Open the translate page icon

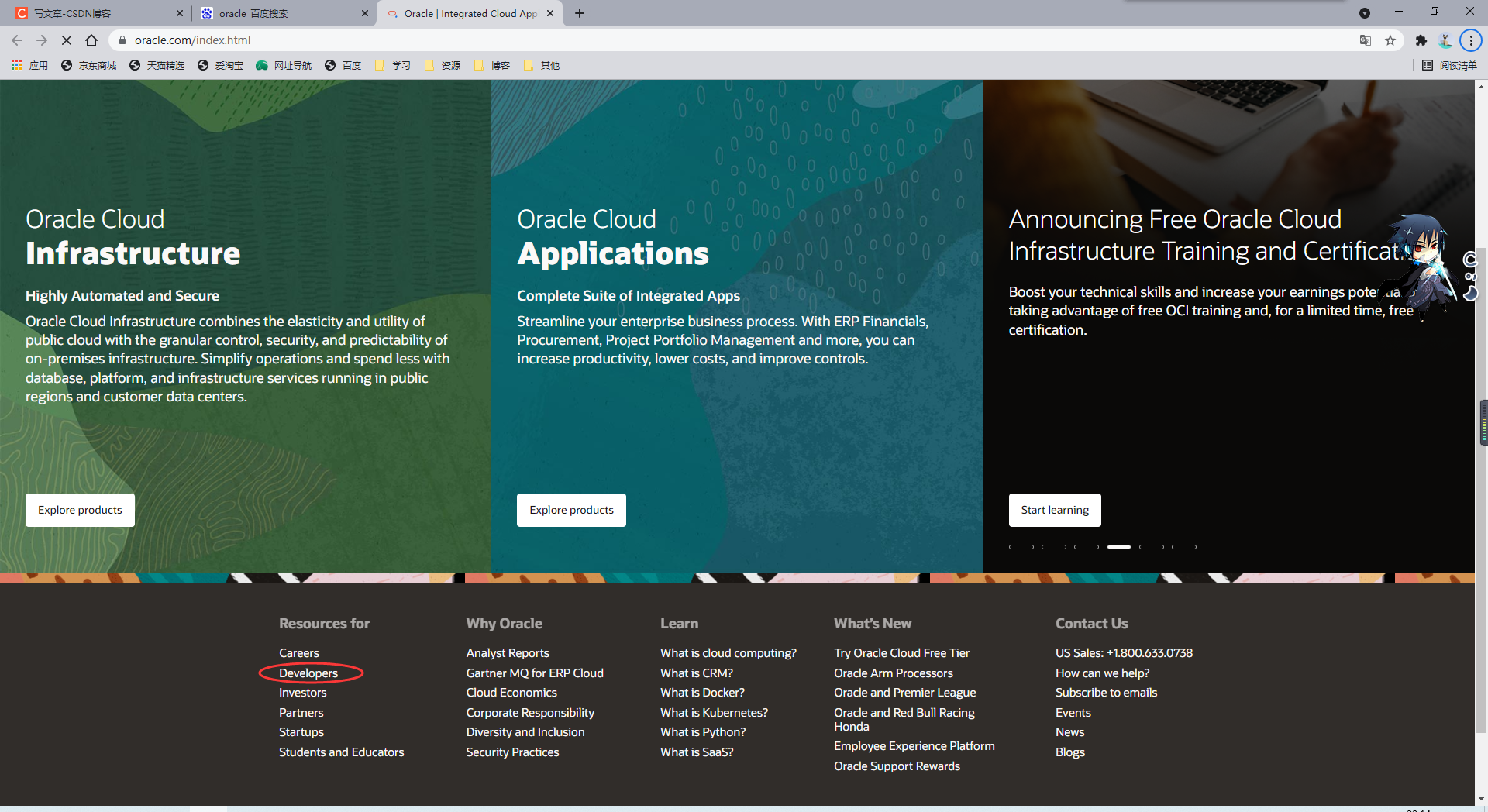1366,40
